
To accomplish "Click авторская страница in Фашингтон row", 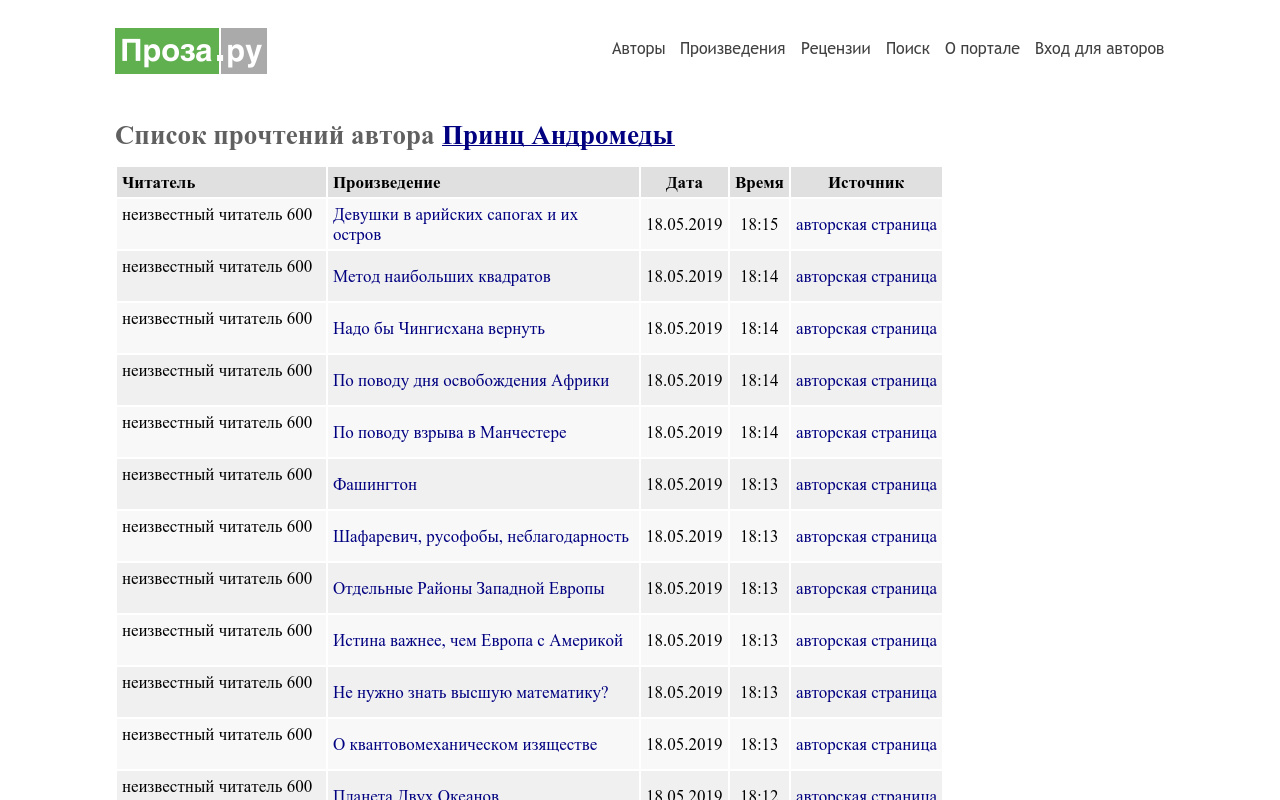I will coord(866,484).
